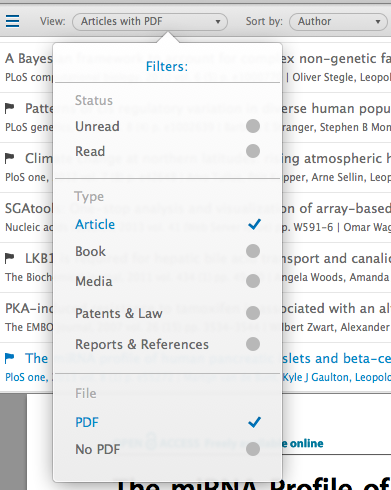391x490 pixels.
Task: Enable the Read status filter
Action: point(253,151)
